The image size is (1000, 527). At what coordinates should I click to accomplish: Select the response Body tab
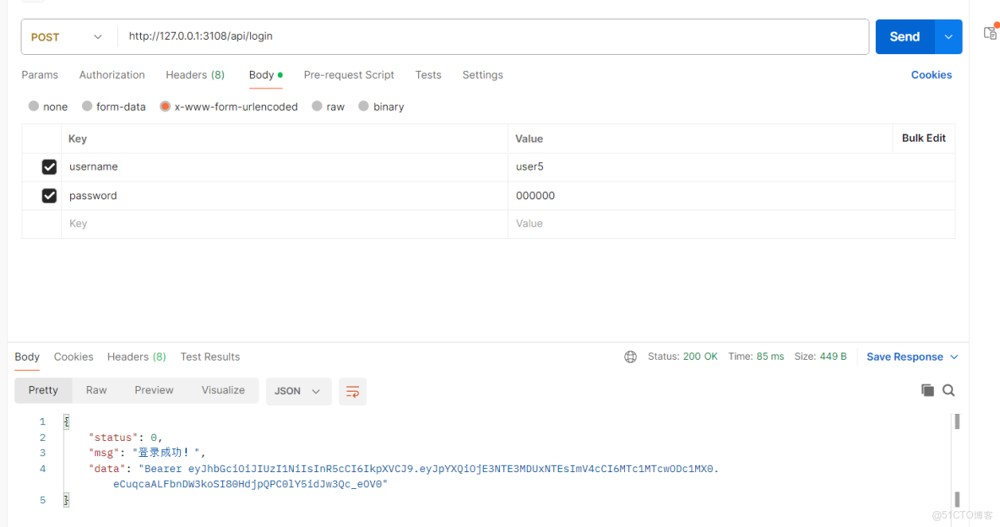point(27,357)
